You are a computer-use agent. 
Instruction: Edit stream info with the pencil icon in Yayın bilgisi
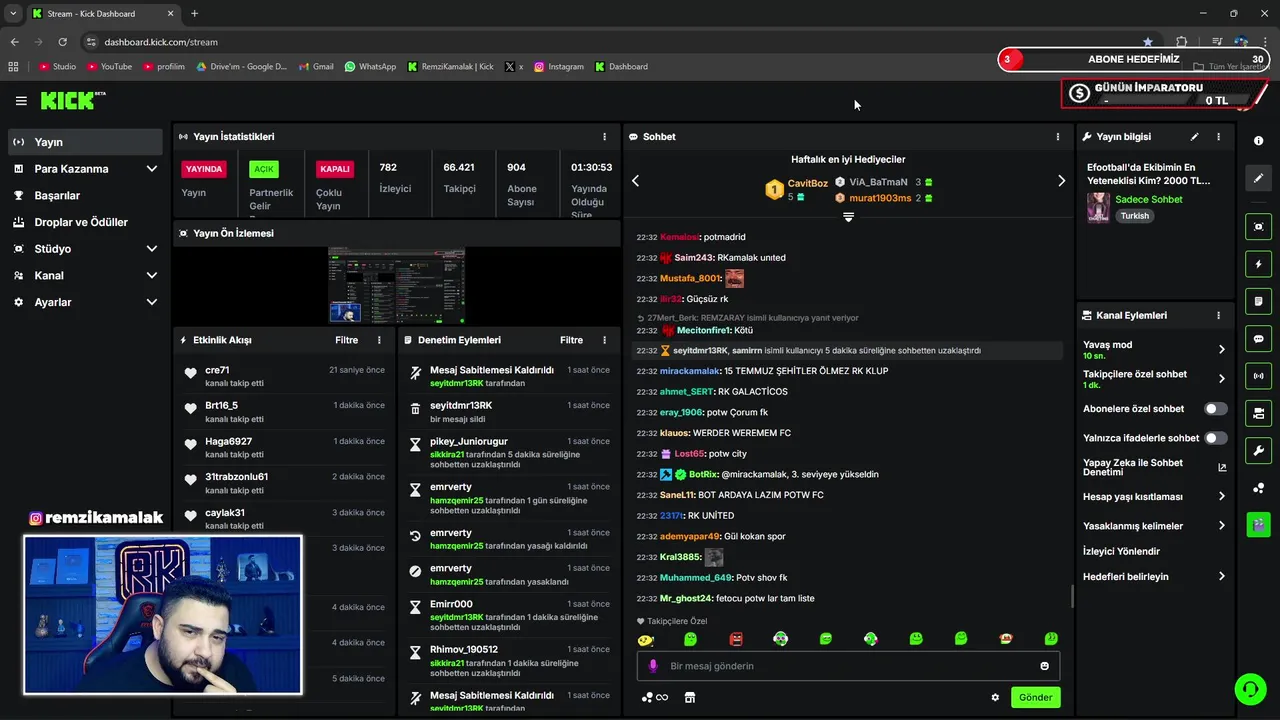(1194, 137)
